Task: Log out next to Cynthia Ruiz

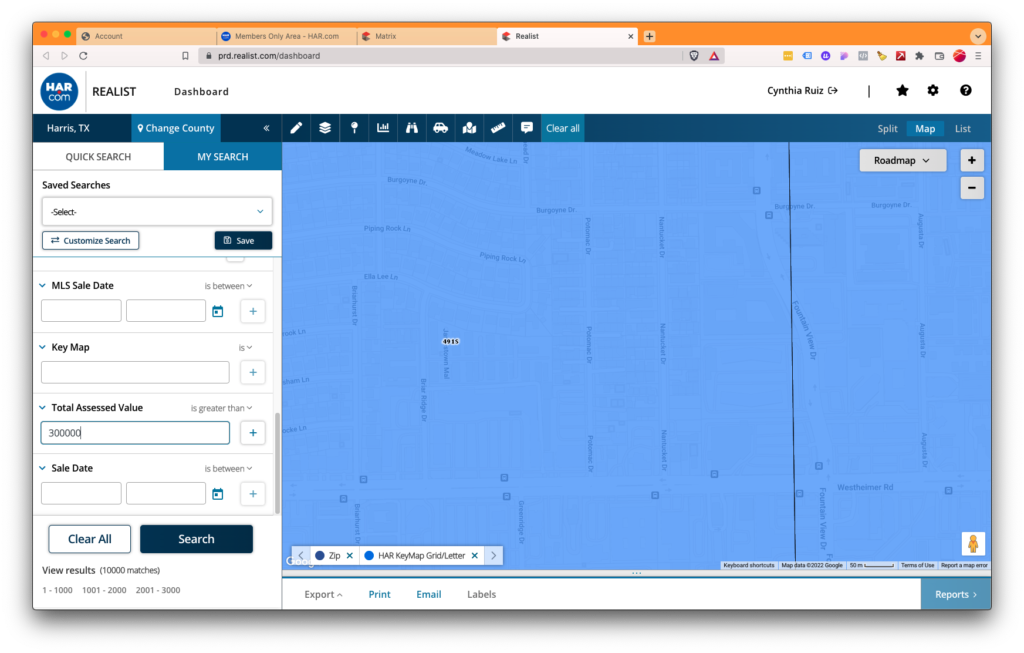Action: click(833, 91)
